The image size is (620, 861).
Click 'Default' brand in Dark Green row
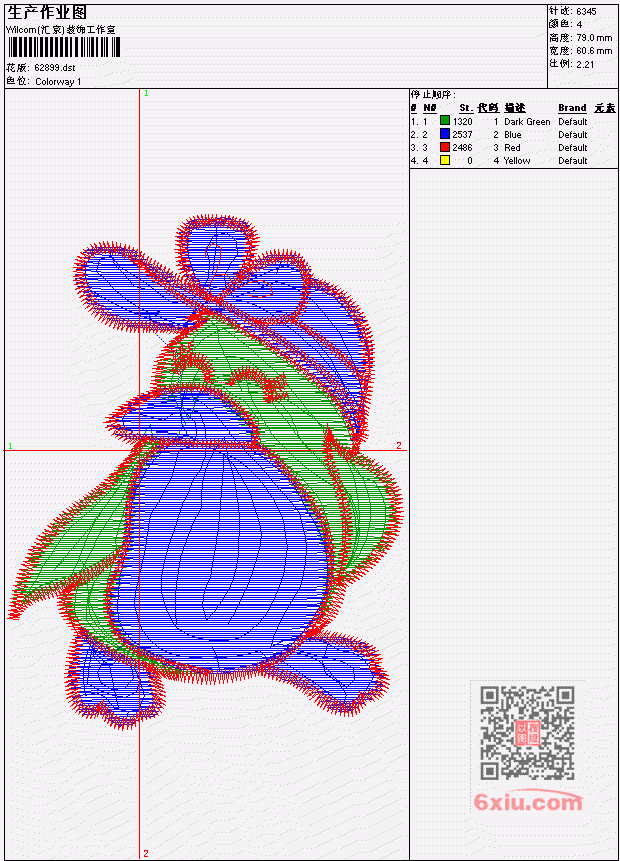tap(573, 121)
